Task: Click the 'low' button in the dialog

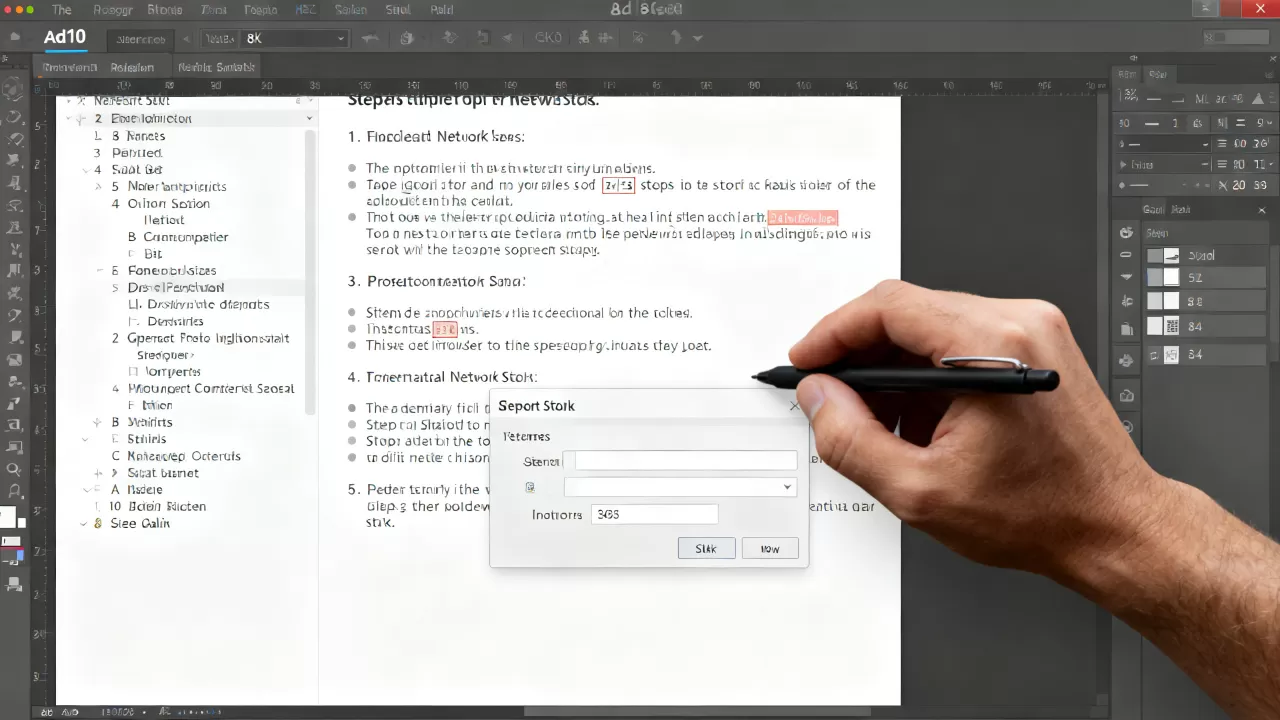Action: [770, 548]
